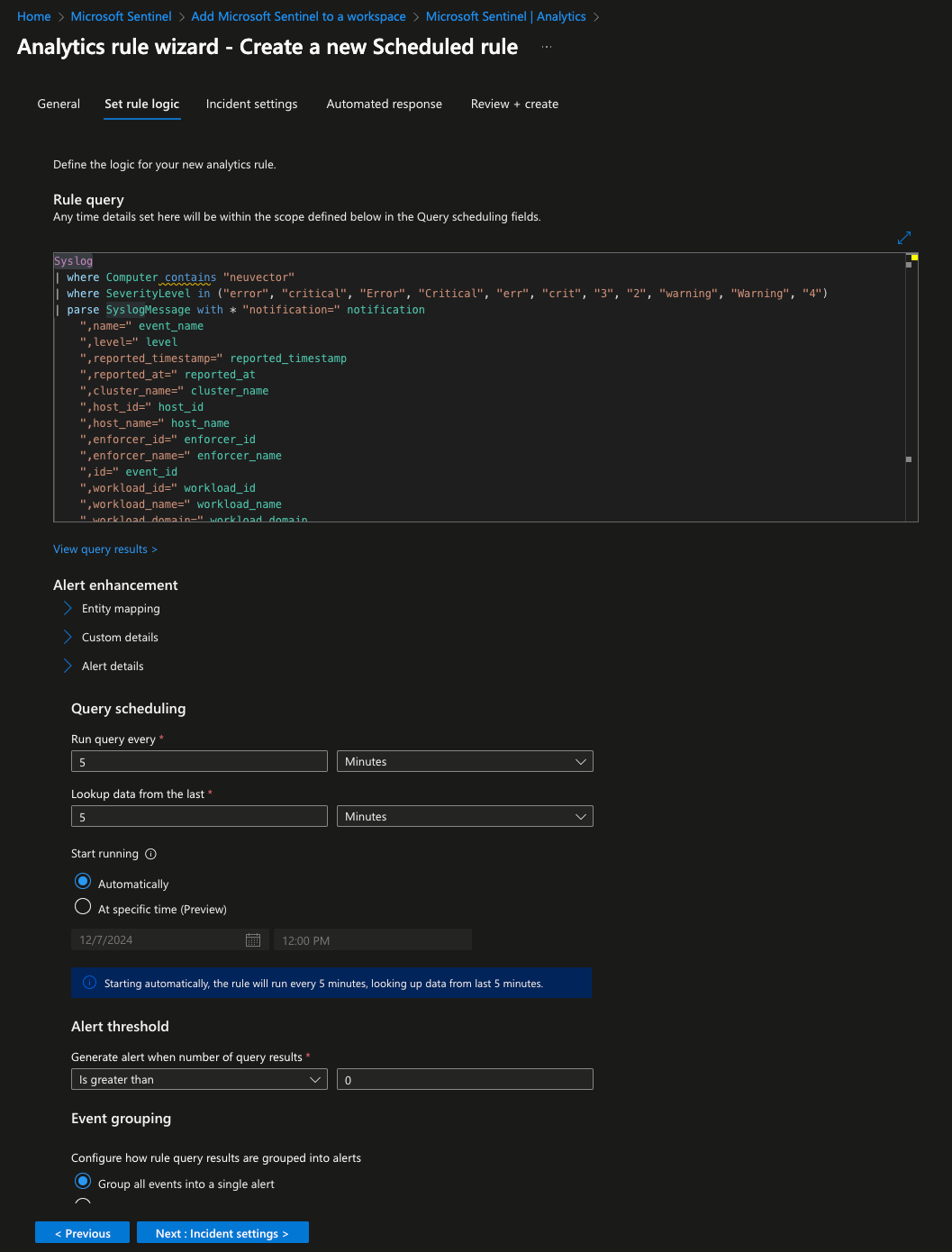
Task: Click the Previous button
Action: pos(82,1233)
